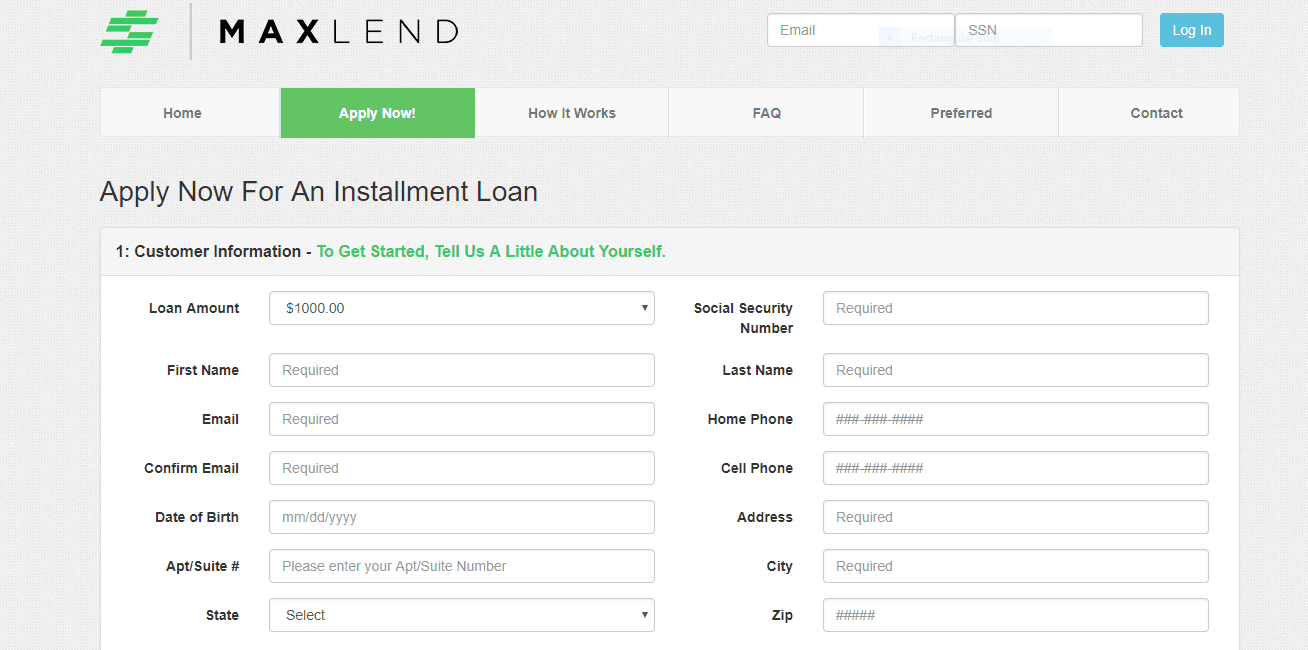
Task: Go to the Home tab
Action: coord(182,113)
